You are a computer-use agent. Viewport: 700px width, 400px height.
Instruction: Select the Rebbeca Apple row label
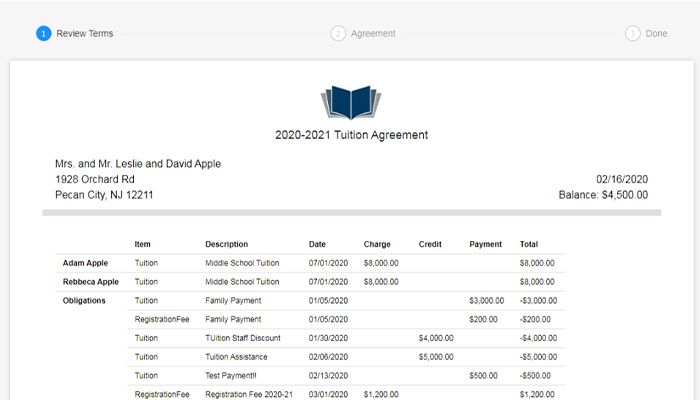[x=90, y=282]
